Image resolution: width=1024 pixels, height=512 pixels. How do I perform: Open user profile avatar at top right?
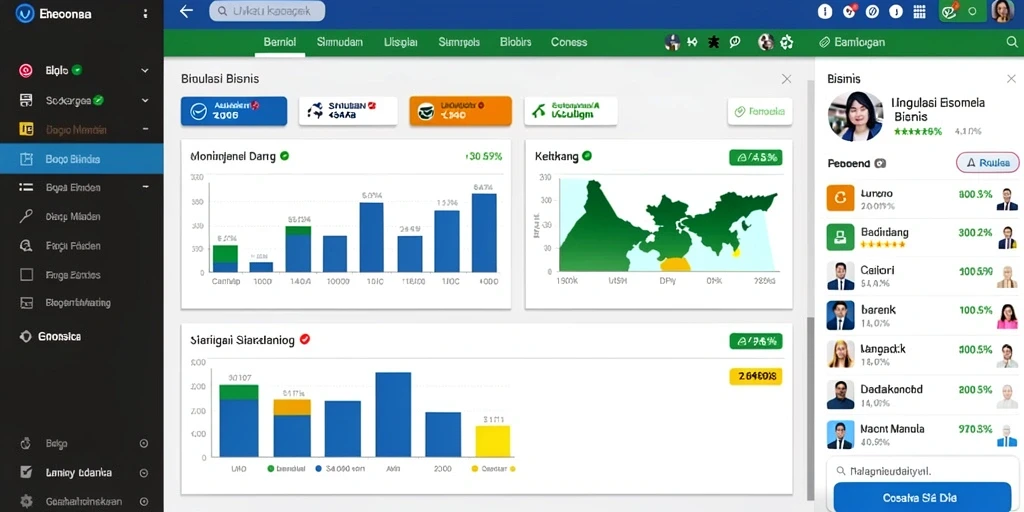tap(1002, 11)
